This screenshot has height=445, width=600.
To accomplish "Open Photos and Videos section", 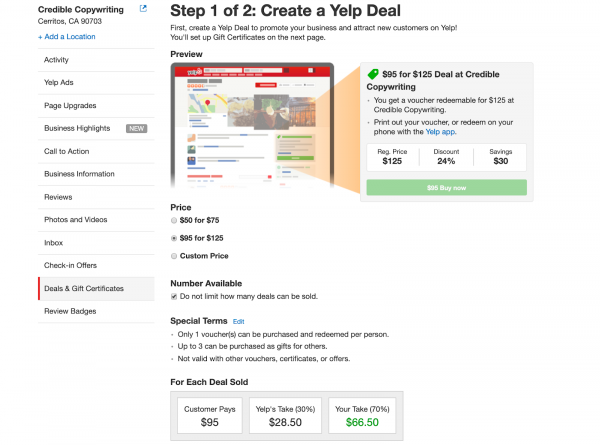I will pos(96,220).
